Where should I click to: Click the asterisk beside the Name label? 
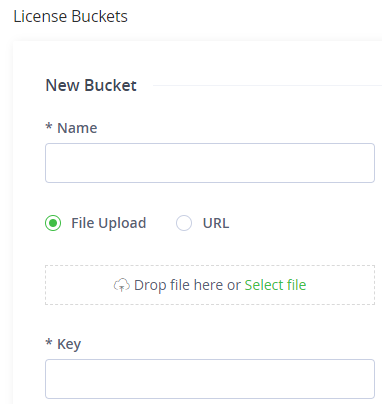(x=49, y=126)
